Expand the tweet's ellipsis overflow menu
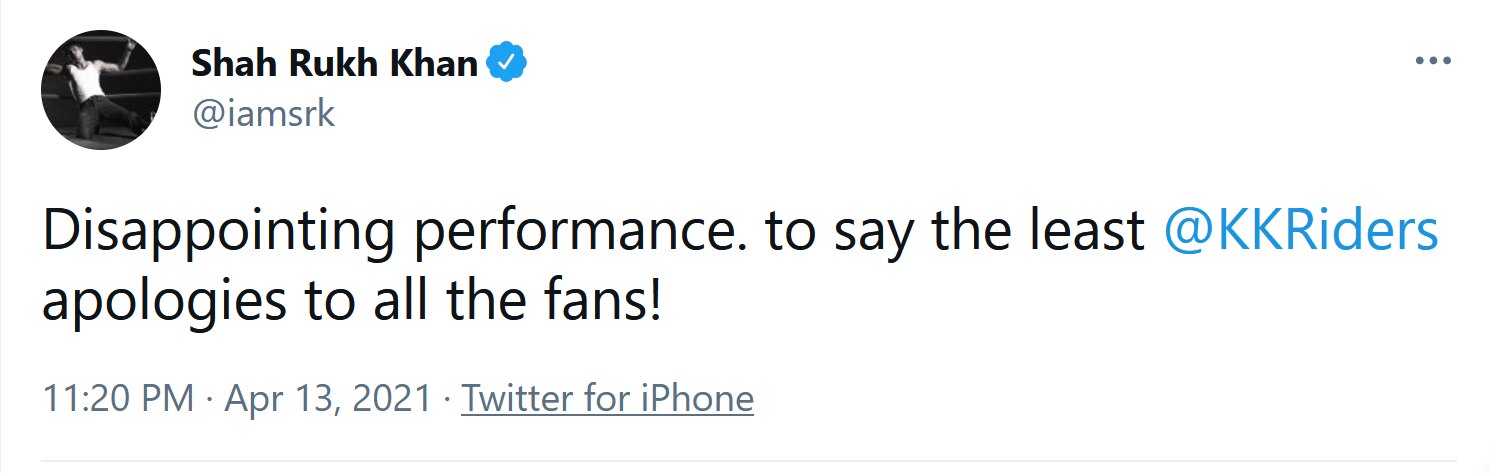 click(x=1433, y=61)
